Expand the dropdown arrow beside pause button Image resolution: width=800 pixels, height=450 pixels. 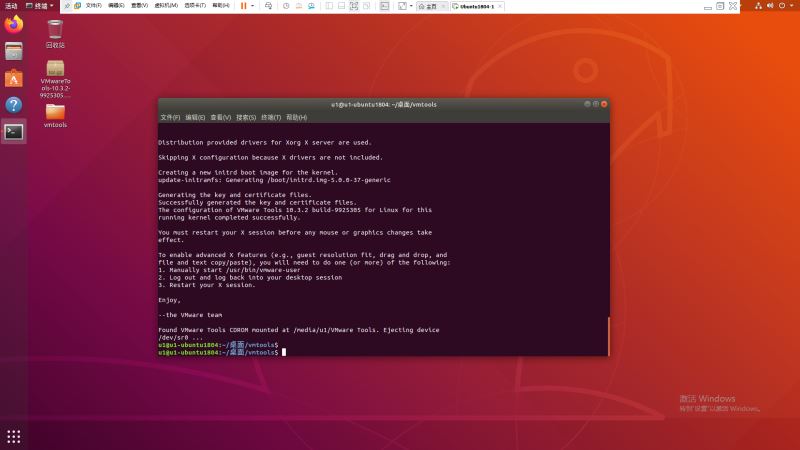(x=252, y=5)
